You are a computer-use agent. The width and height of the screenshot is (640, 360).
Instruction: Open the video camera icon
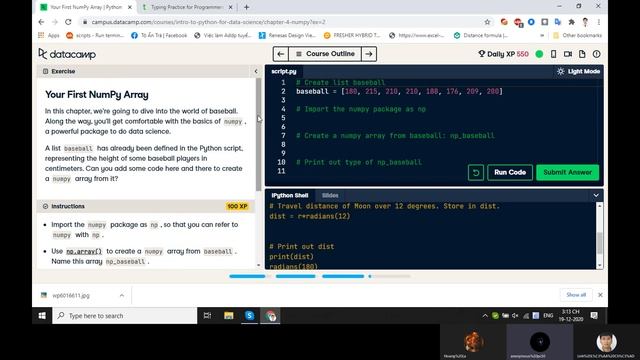568,54
